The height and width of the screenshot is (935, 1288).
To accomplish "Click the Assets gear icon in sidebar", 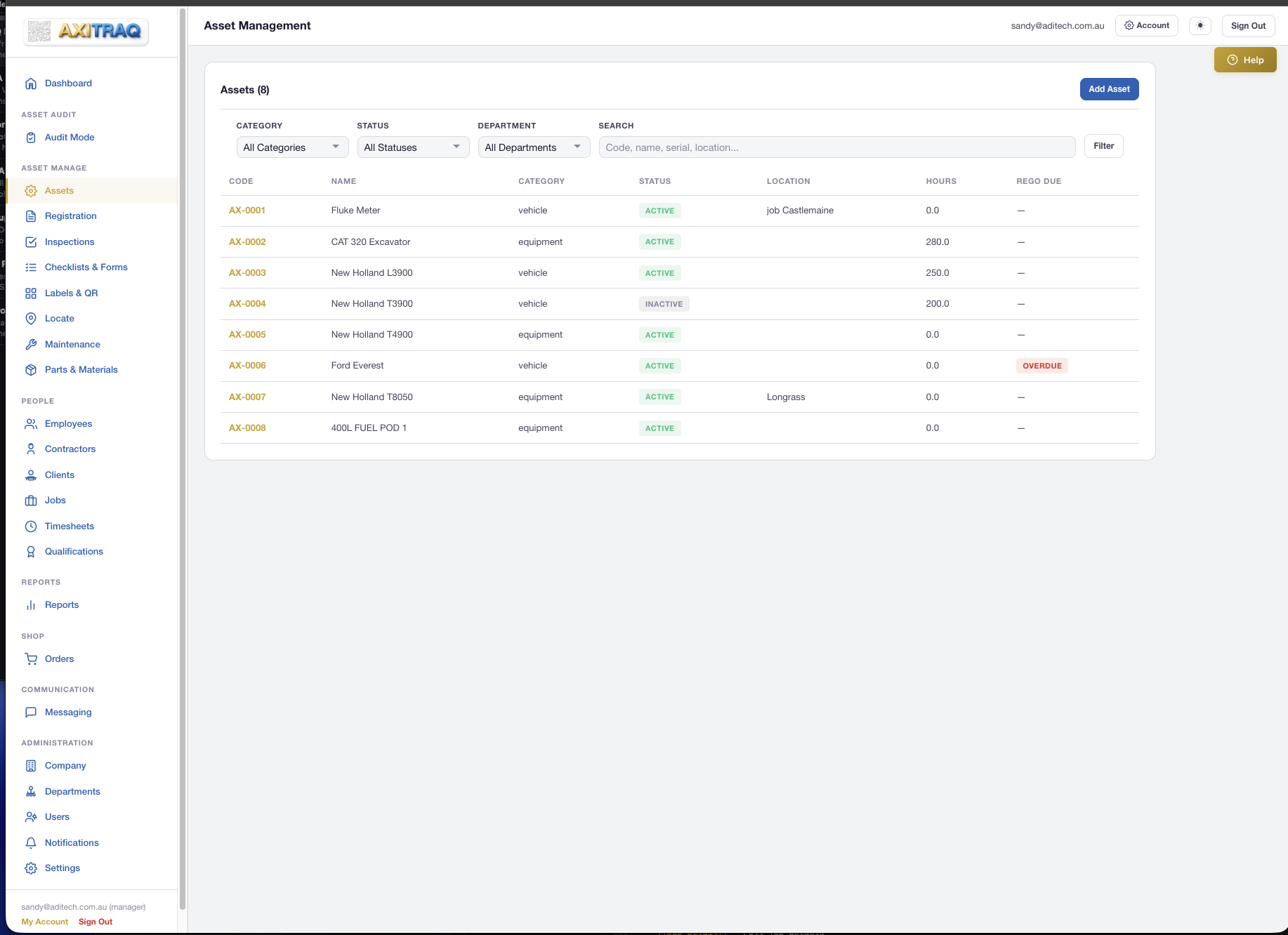I will coord(31,191).
